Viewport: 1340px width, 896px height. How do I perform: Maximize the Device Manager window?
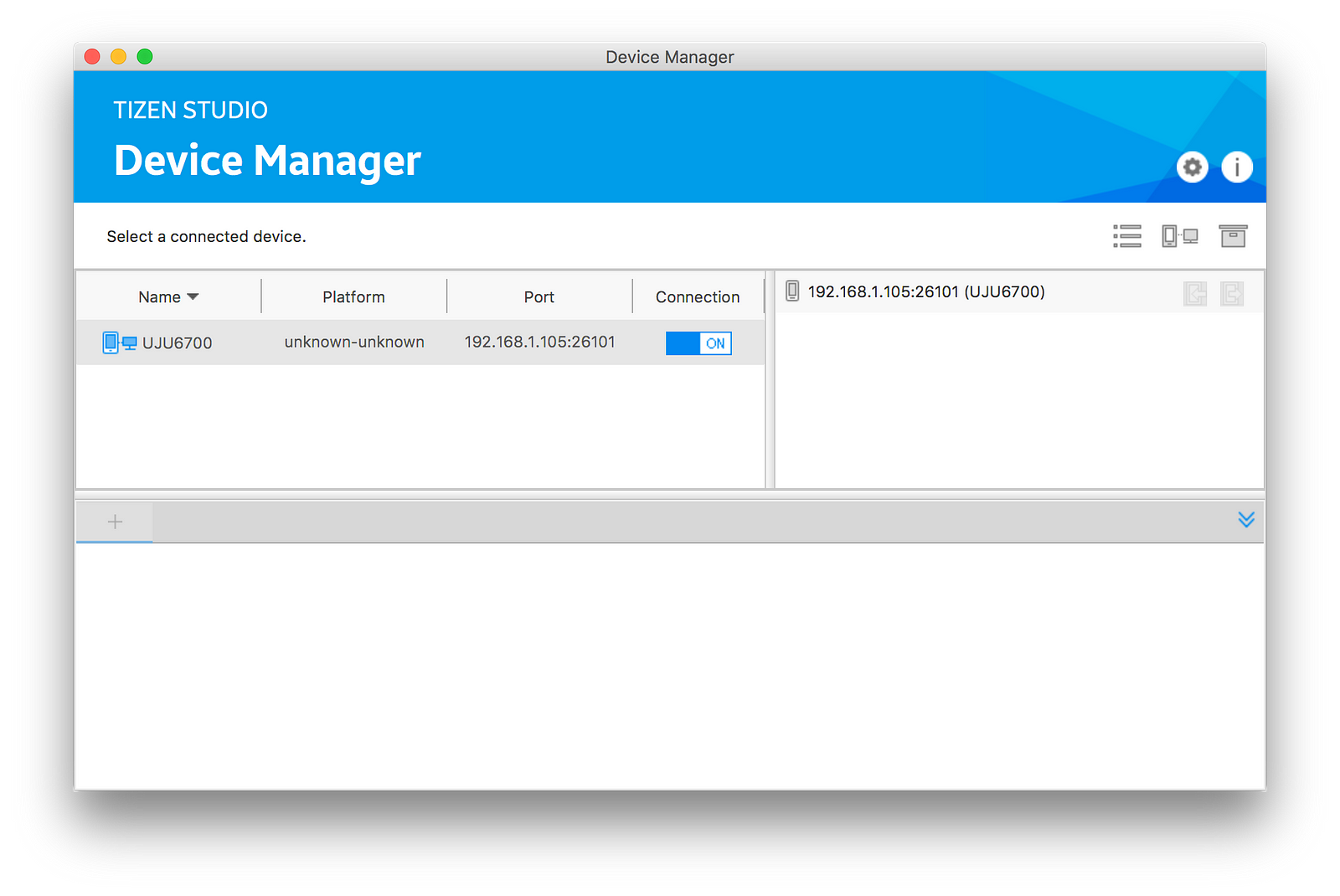click(145, 56)
